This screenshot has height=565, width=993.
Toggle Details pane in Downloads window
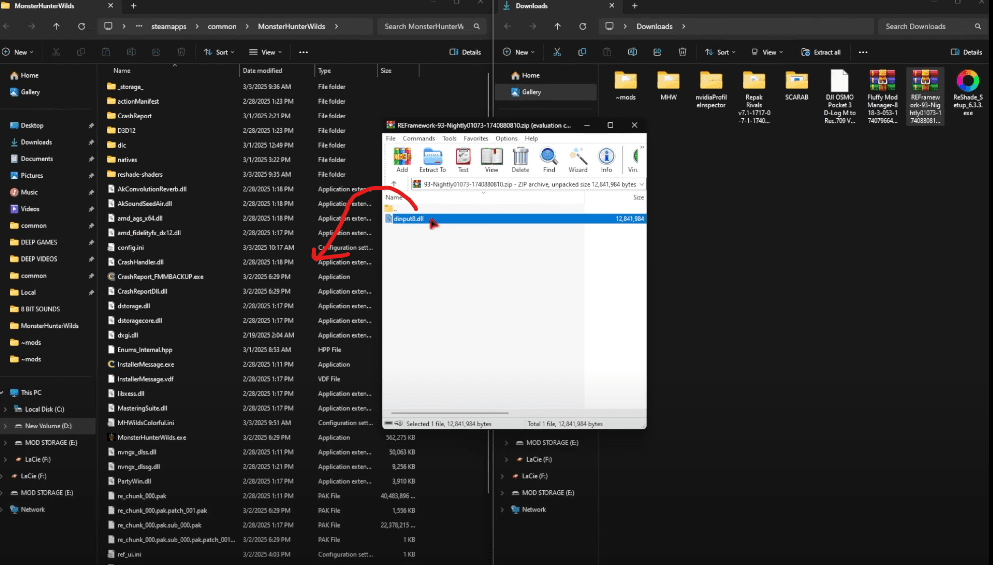pos(966,52)
